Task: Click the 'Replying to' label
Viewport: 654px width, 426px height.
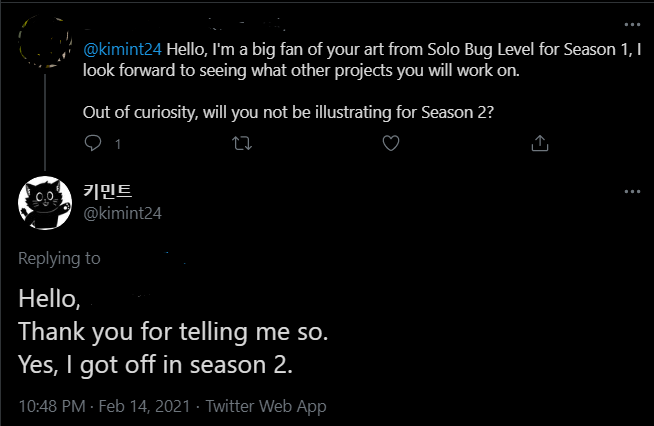Action: pyautogui.click(x=59, y=258)
